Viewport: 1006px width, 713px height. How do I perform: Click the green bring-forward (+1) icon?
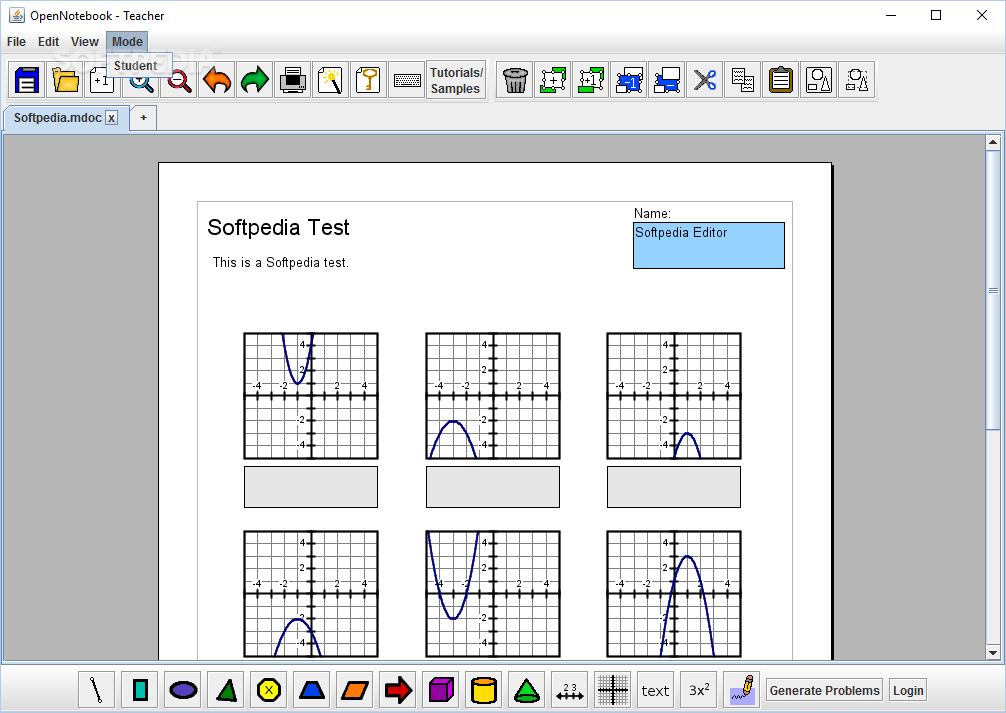click(x=590, y=80)
